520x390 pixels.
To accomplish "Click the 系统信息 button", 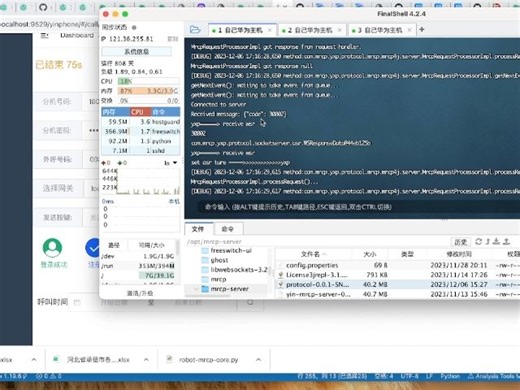I will [x=137, y=51].
